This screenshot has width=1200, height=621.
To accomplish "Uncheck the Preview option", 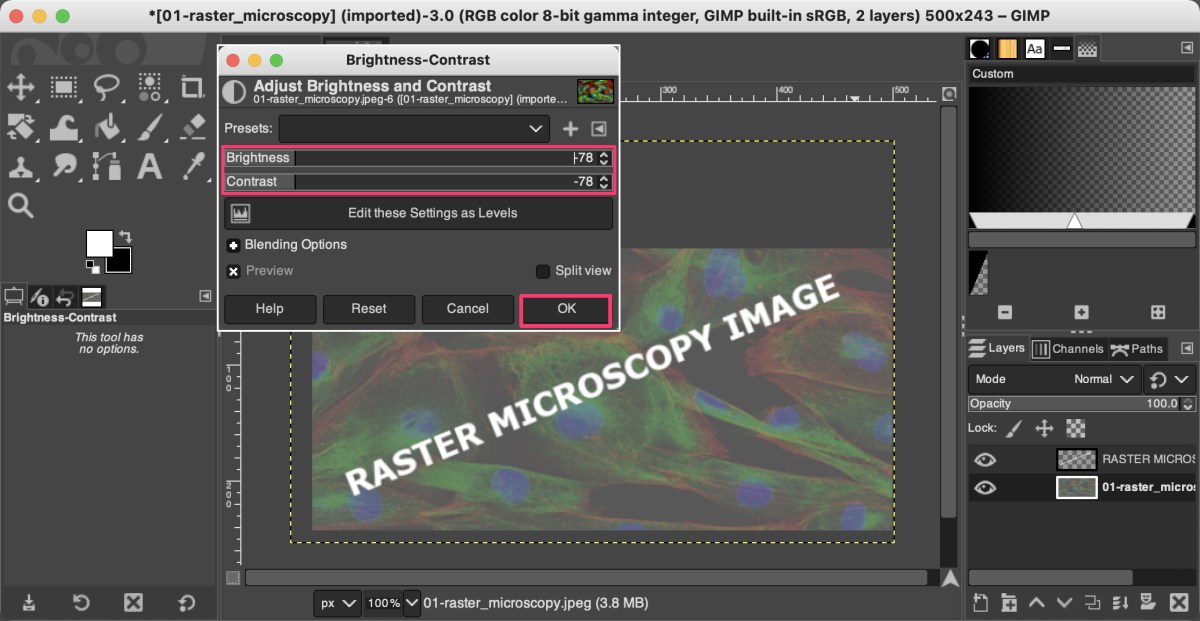I will click(x=233, y=270).
